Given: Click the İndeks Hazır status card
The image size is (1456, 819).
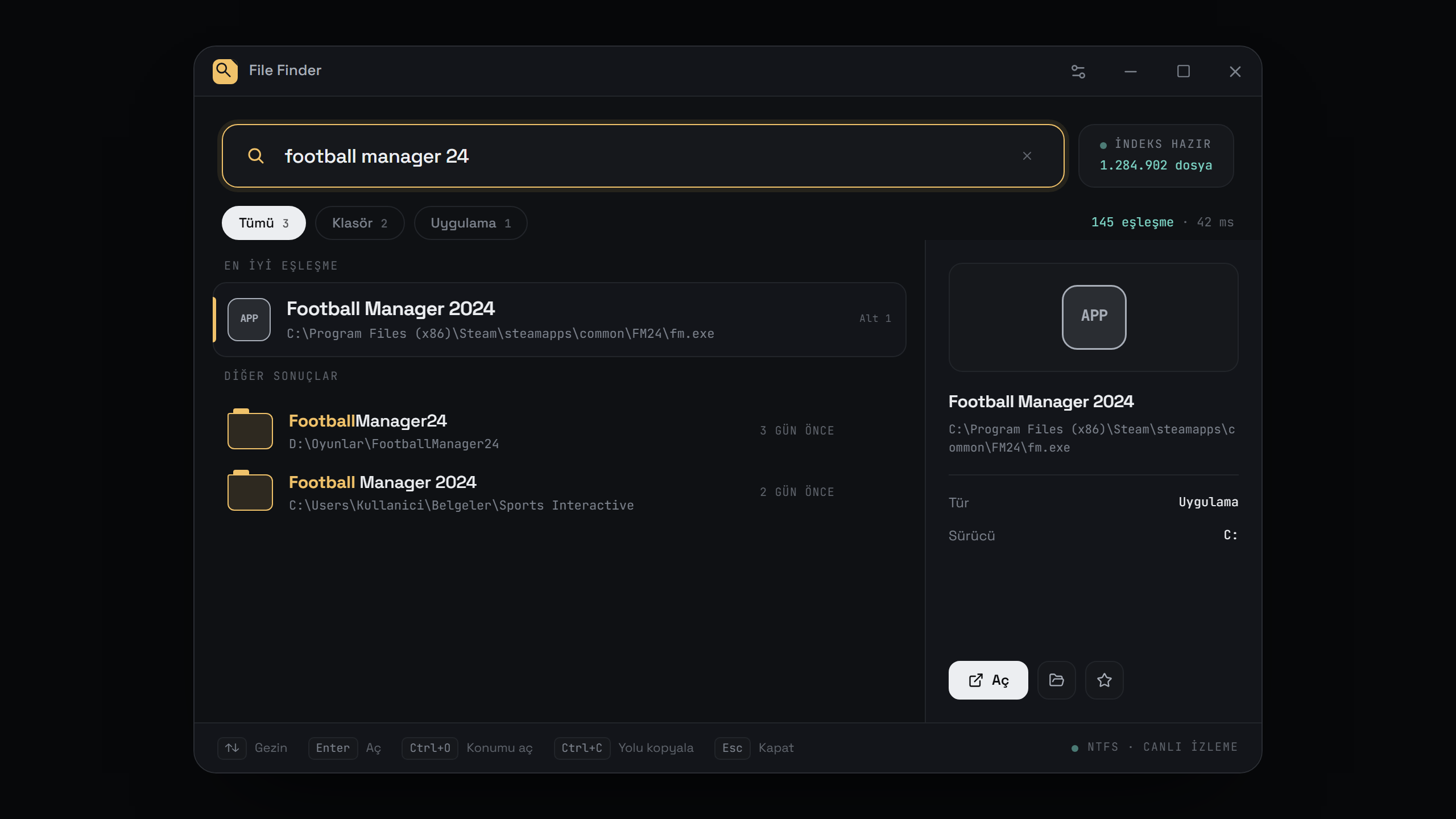Looking at the screenshot, I should pyautogui.click(x=1156, y=156).
